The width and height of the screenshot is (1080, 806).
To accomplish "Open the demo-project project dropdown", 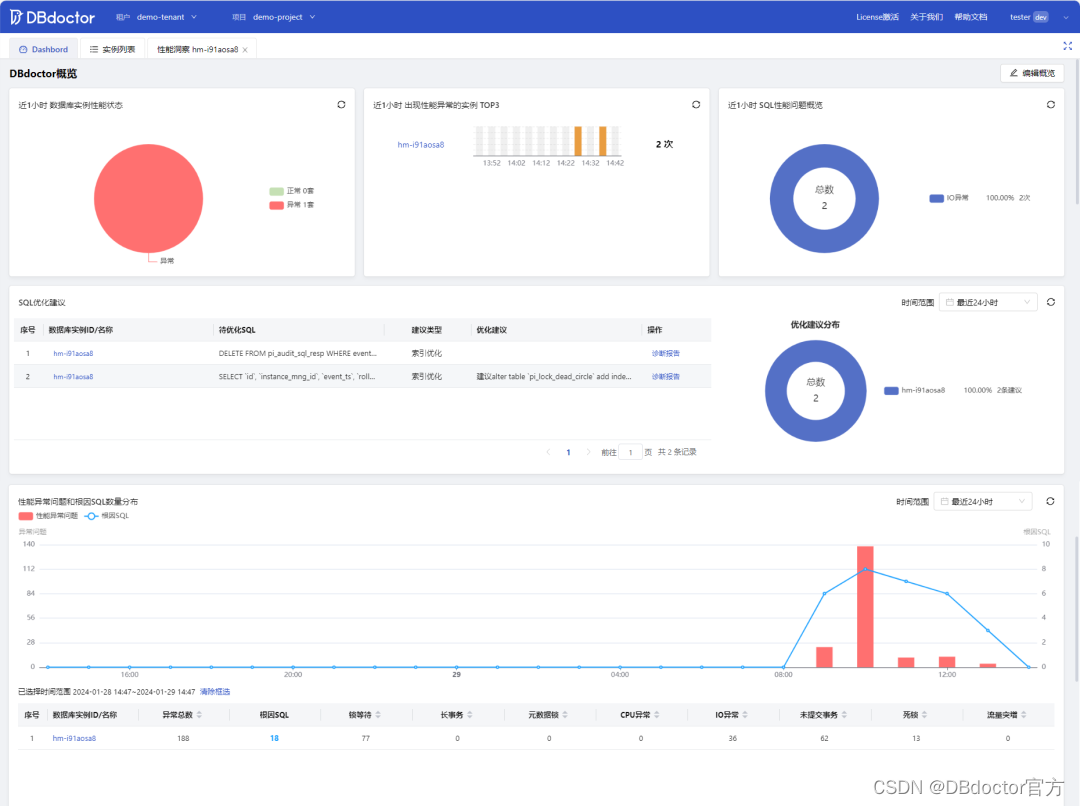I will coord(283,17).
